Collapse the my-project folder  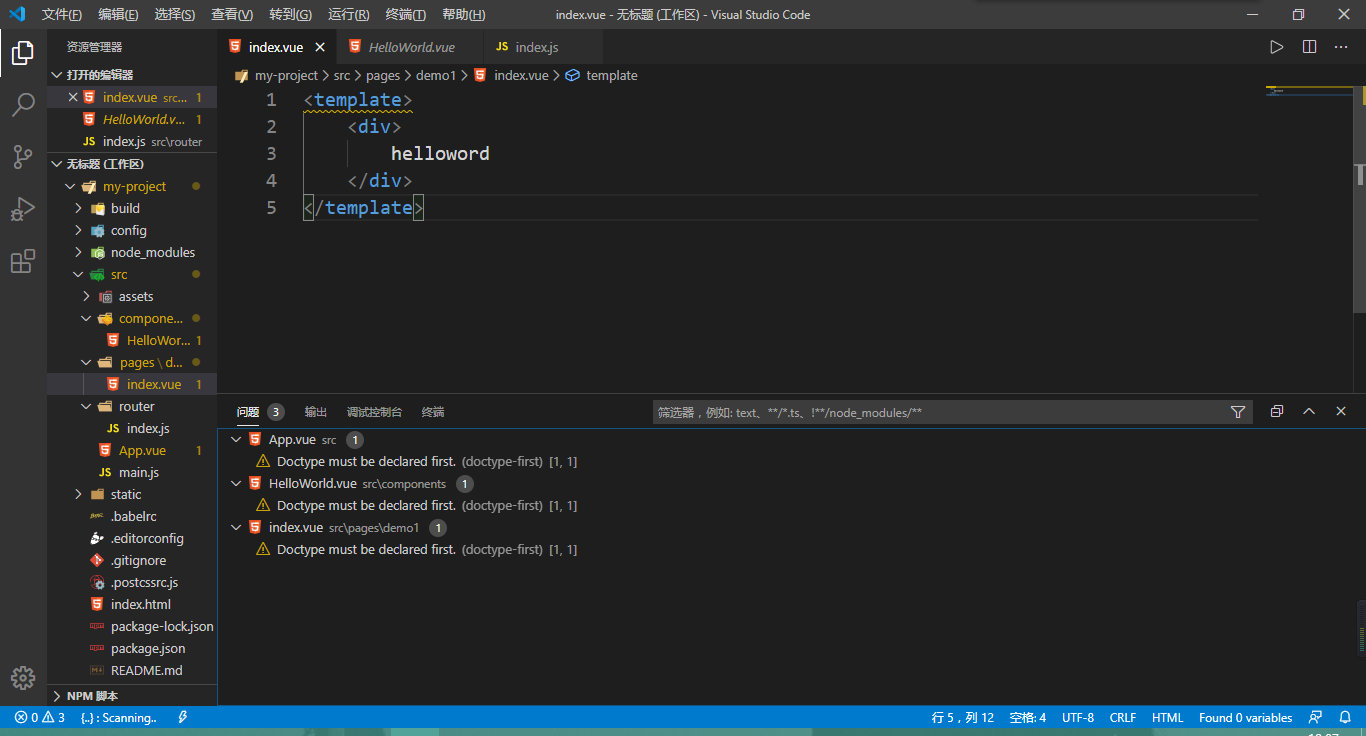[x=132, y=186]
